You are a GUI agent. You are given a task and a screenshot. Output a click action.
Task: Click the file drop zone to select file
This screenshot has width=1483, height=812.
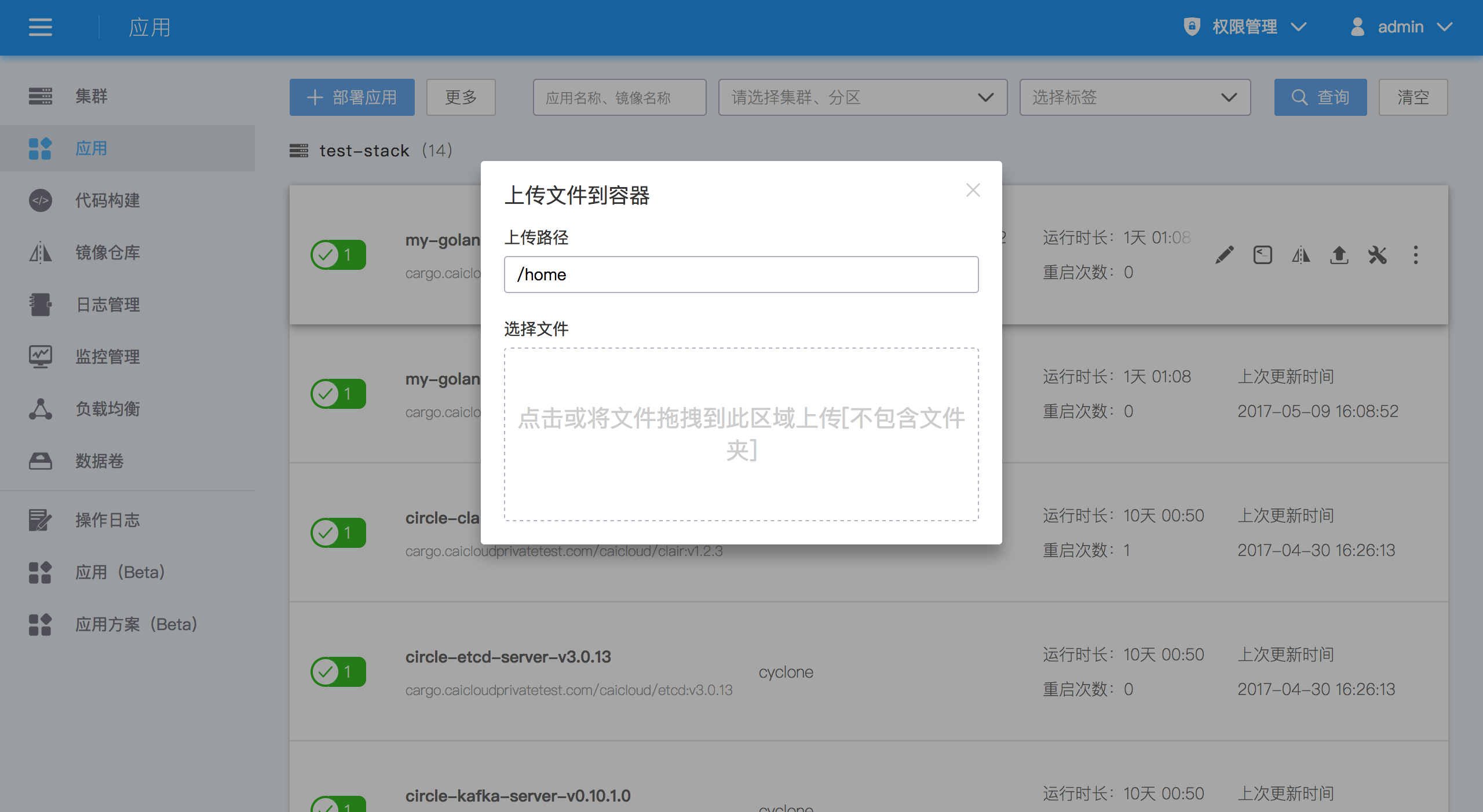[x=741, y=434]
